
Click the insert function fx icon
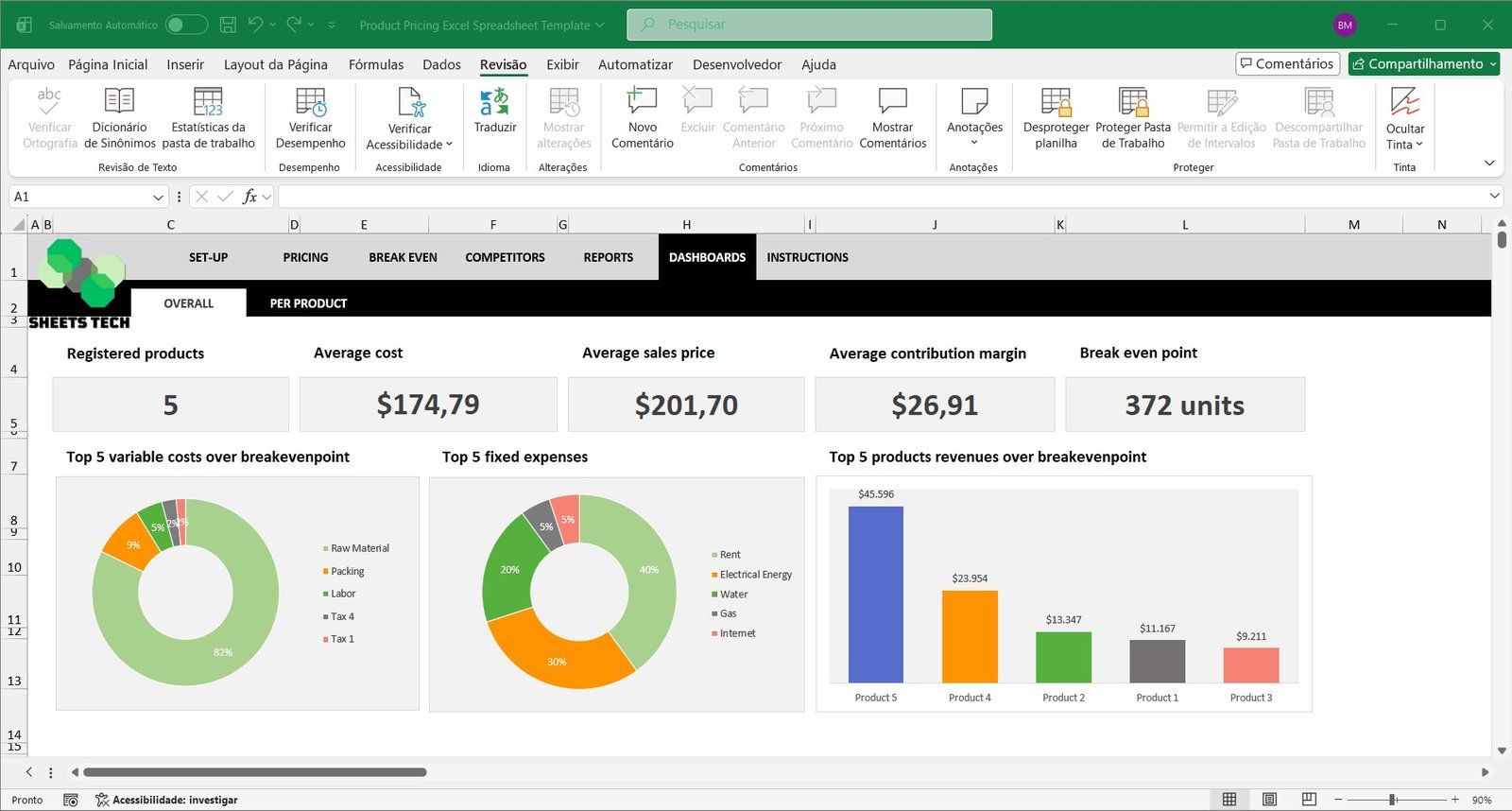pyautogui.click(x=249, y=197)
